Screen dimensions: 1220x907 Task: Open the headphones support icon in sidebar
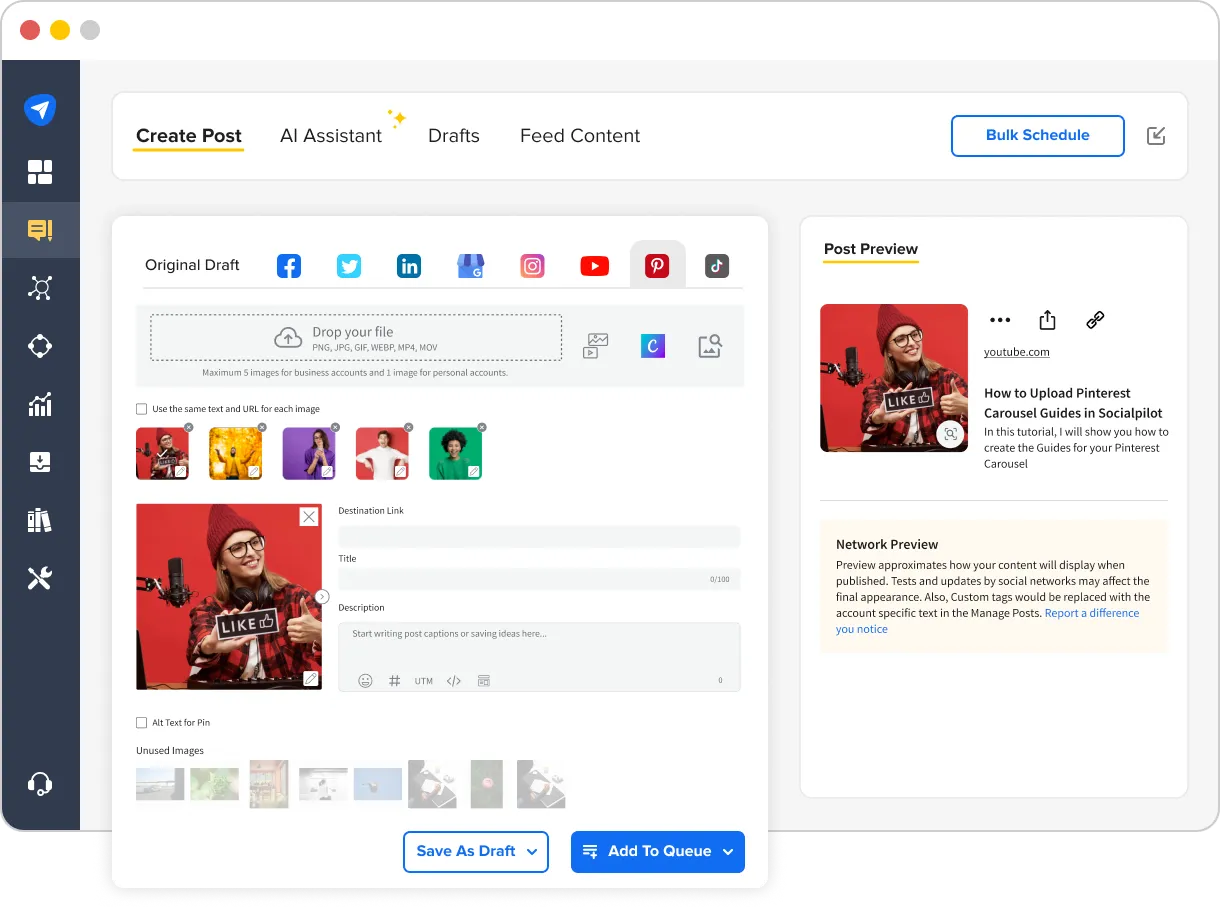(x=41, y=782)
